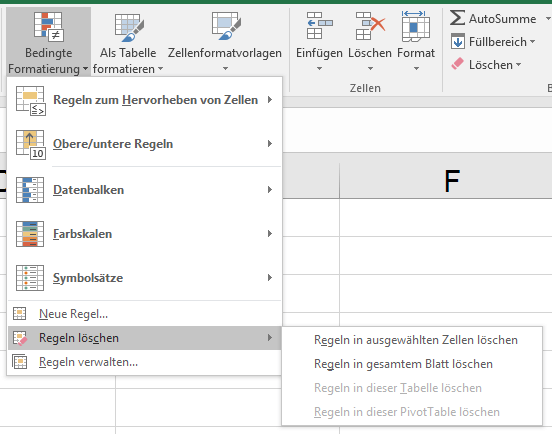The image size is (552, 434).
Task: Click the Format cells icon
Action: (x=416, y=25)
